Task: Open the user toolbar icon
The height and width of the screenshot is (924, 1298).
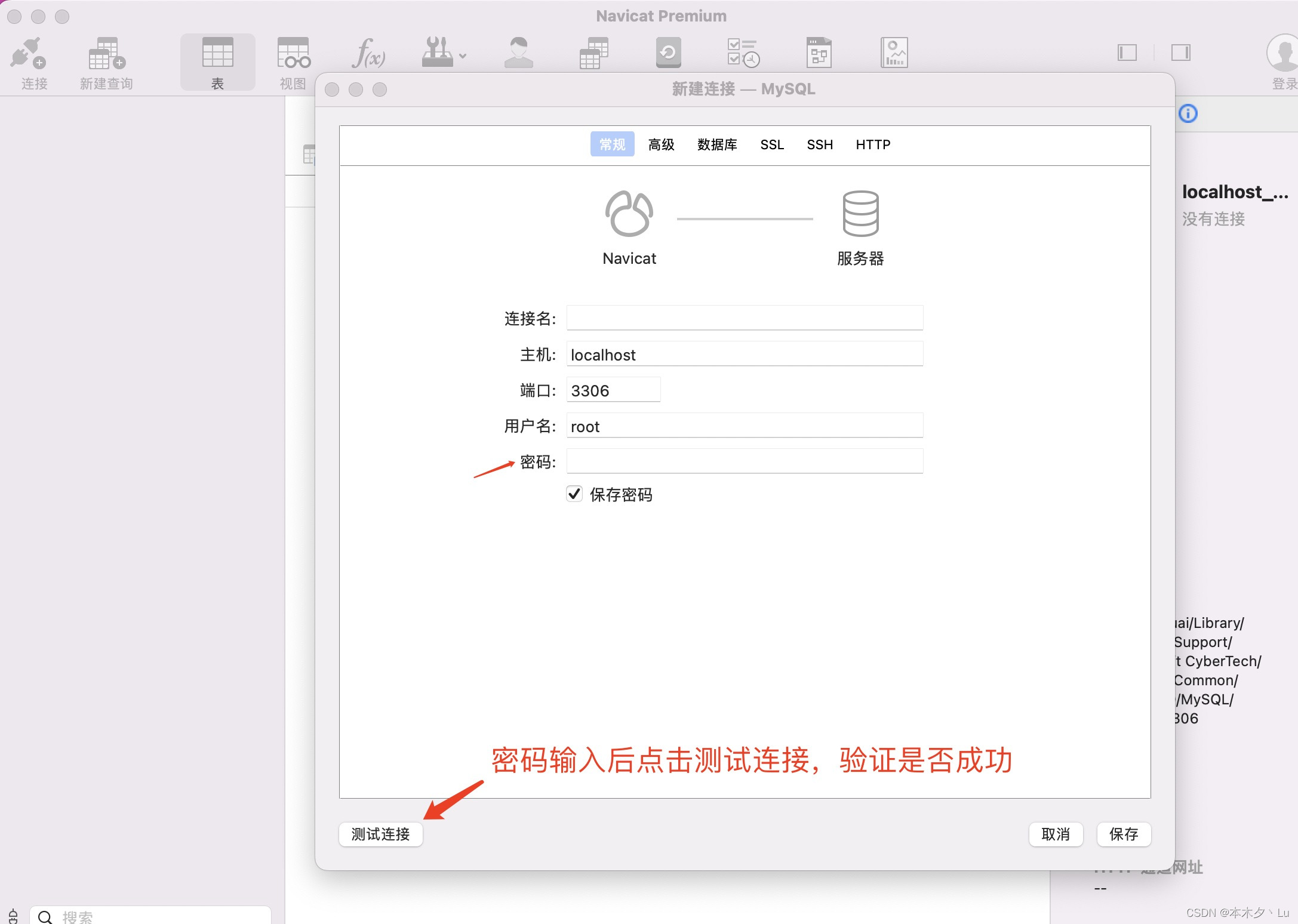Action: tap(518, 53)
